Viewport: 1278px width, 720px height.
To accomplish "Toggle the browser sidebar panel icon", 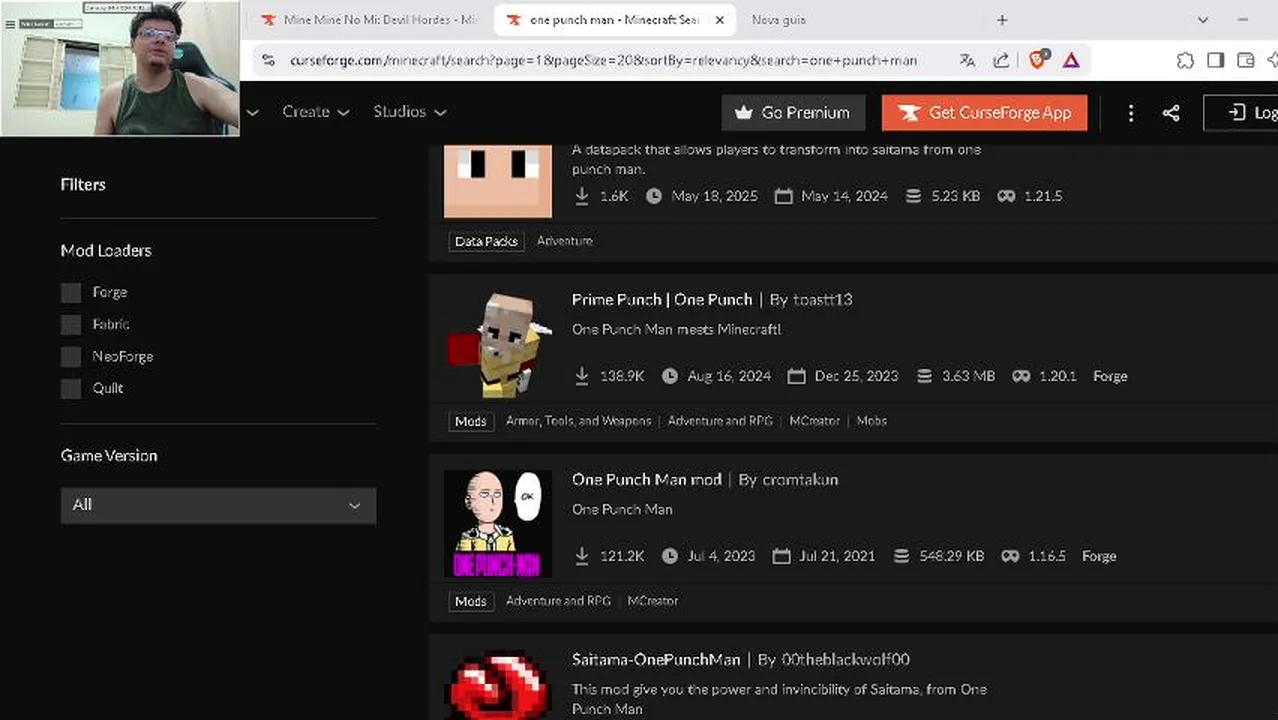I will pos(1215,60).
